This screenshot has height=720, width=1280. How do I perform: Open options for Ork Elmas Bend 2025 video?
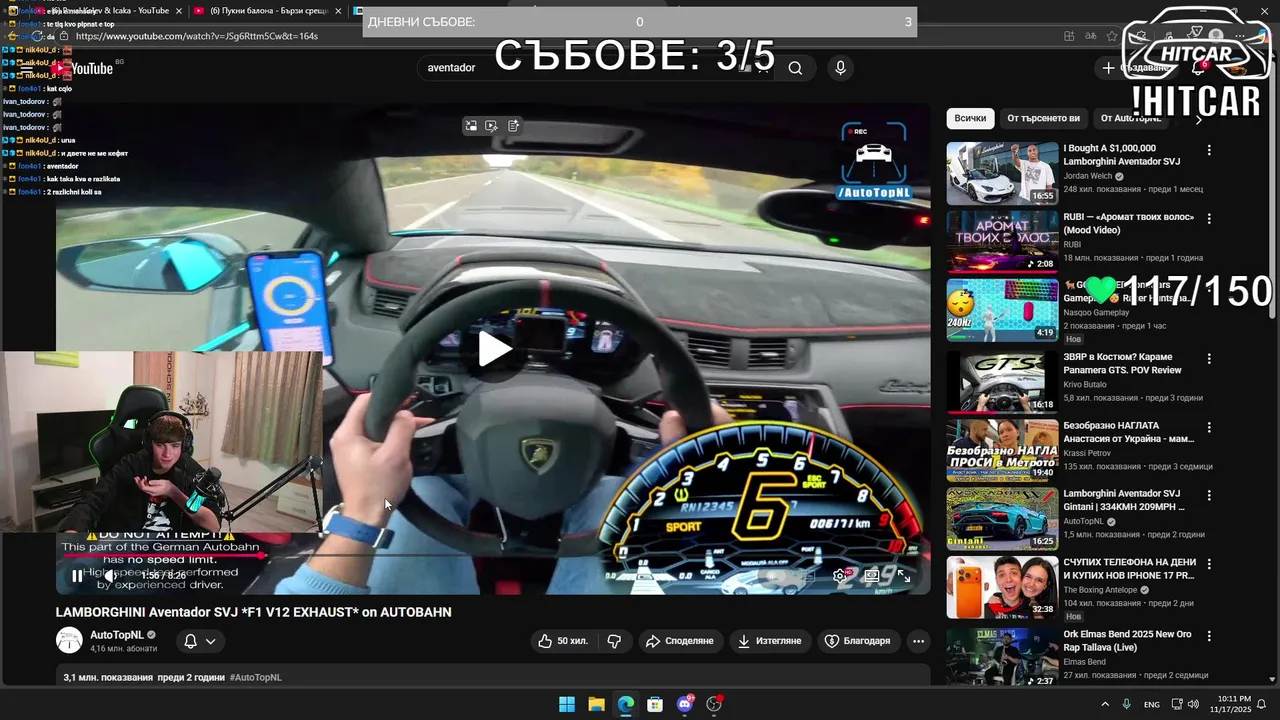click(1209, 635)
